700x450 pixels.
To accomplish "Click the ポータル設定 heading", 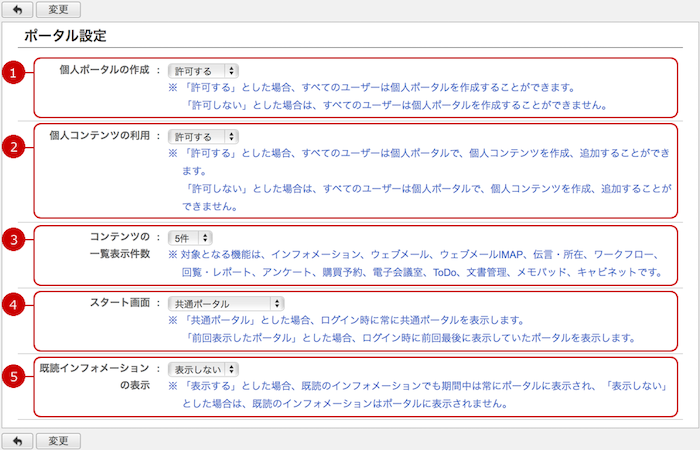I will pos(65,36).
